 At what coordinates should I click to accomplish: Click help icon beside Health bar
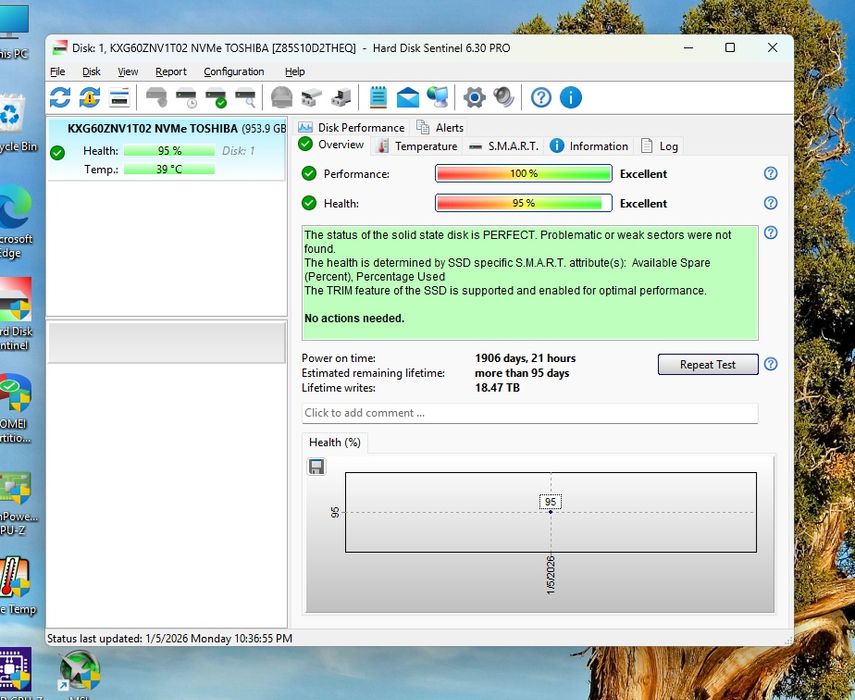(x=770, y=203)
